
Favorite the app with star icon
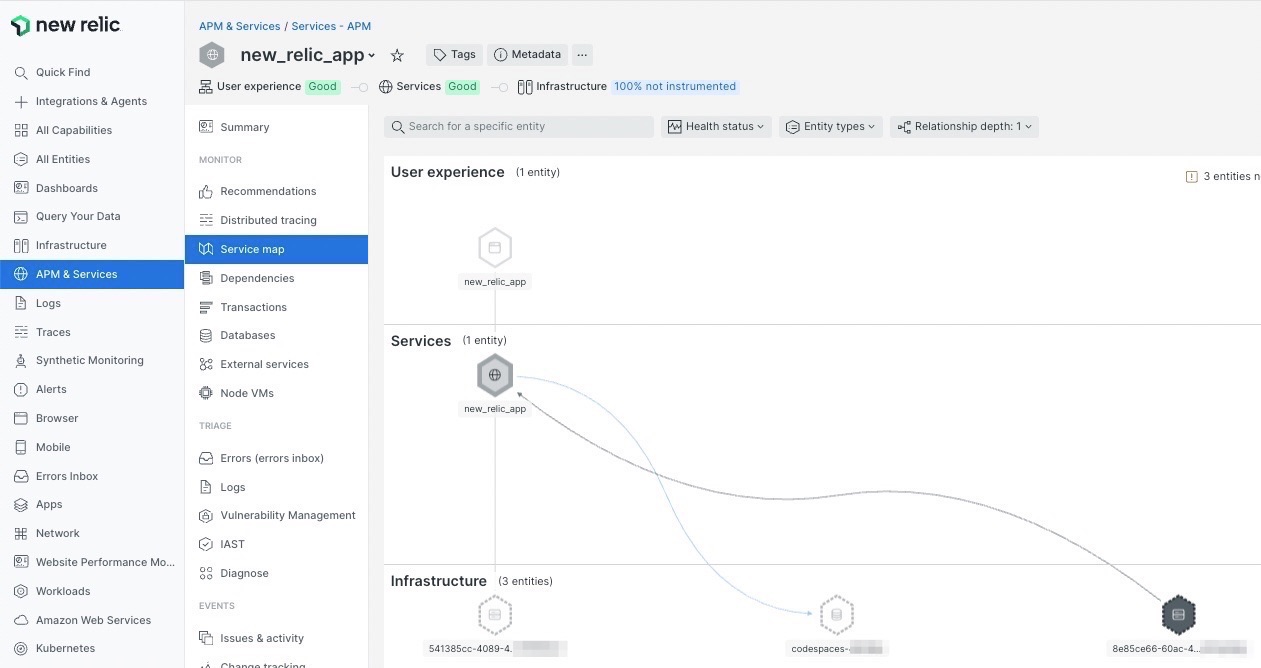click(397, 56)
